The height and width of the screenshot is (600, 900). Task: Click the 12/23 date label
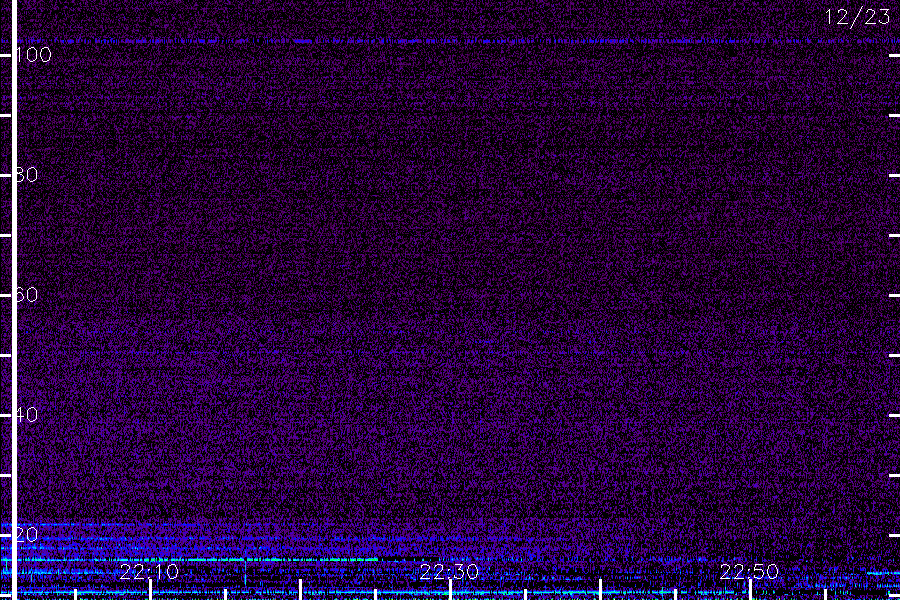pyautogui.click(x=857, y=17)
